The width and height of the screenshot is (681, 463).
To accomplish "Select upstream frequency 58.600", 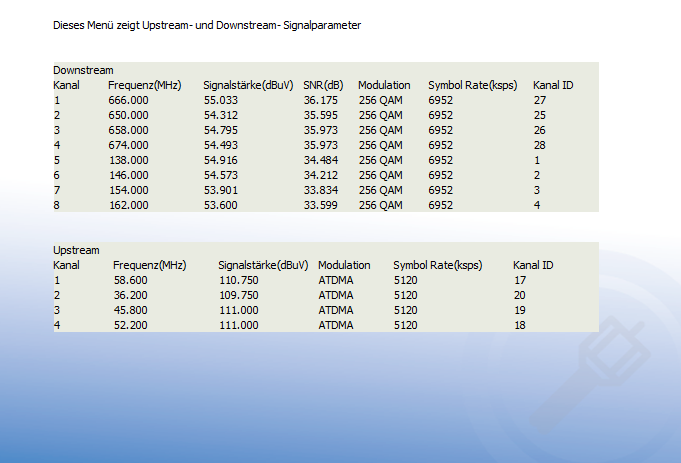I will (130, 281).
